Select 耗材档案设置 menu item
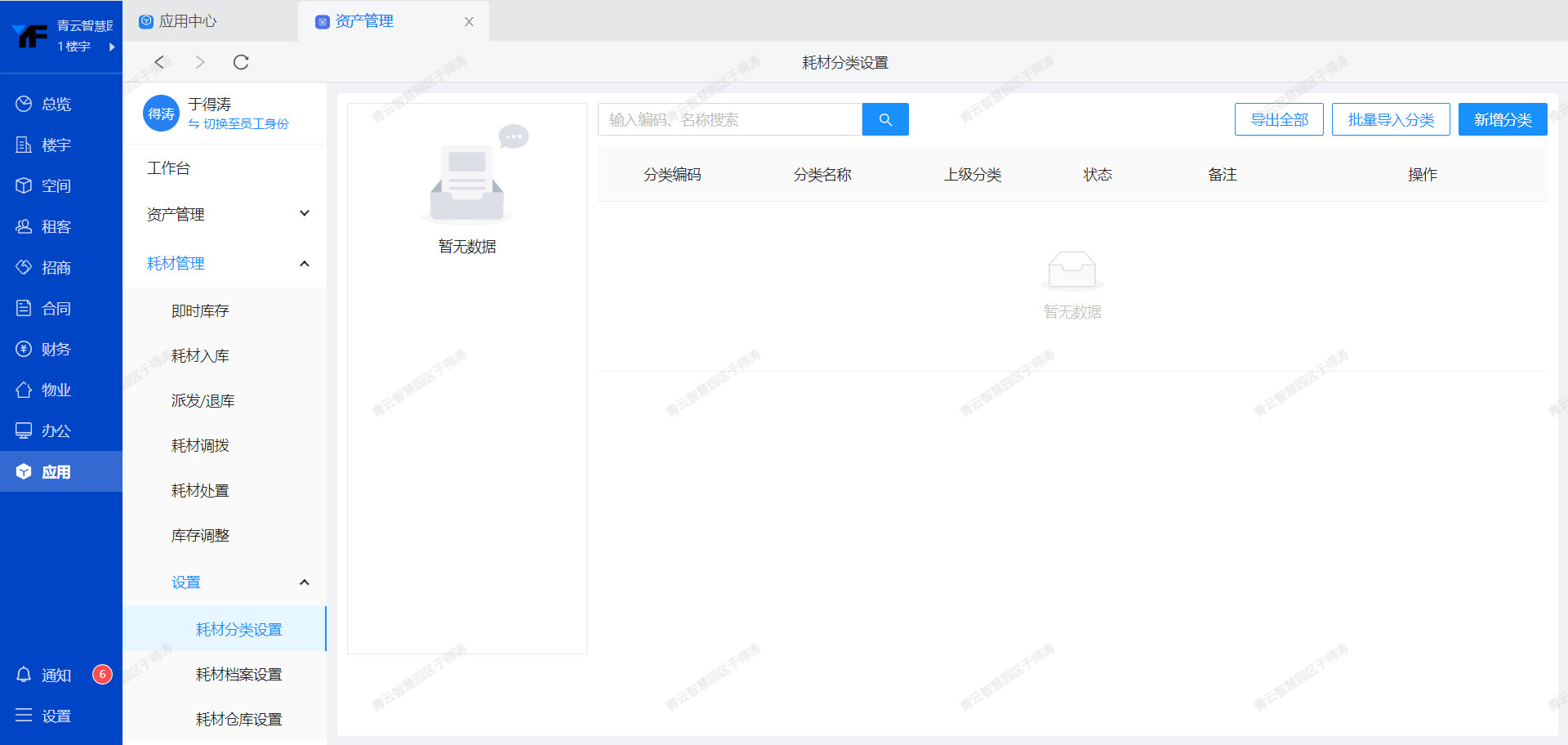Image resolution: width=1568 pixels, height=745 pixels. (238, 674)
